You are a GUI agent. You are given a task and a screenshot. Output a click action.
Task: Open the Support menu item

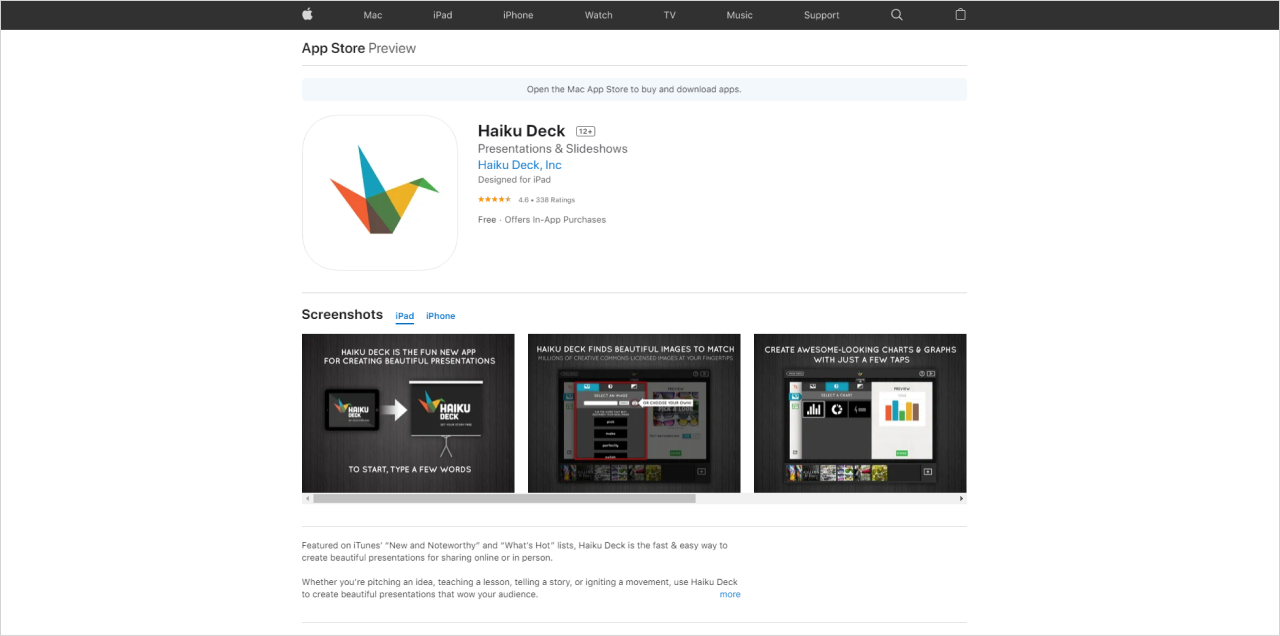[822, 15]
